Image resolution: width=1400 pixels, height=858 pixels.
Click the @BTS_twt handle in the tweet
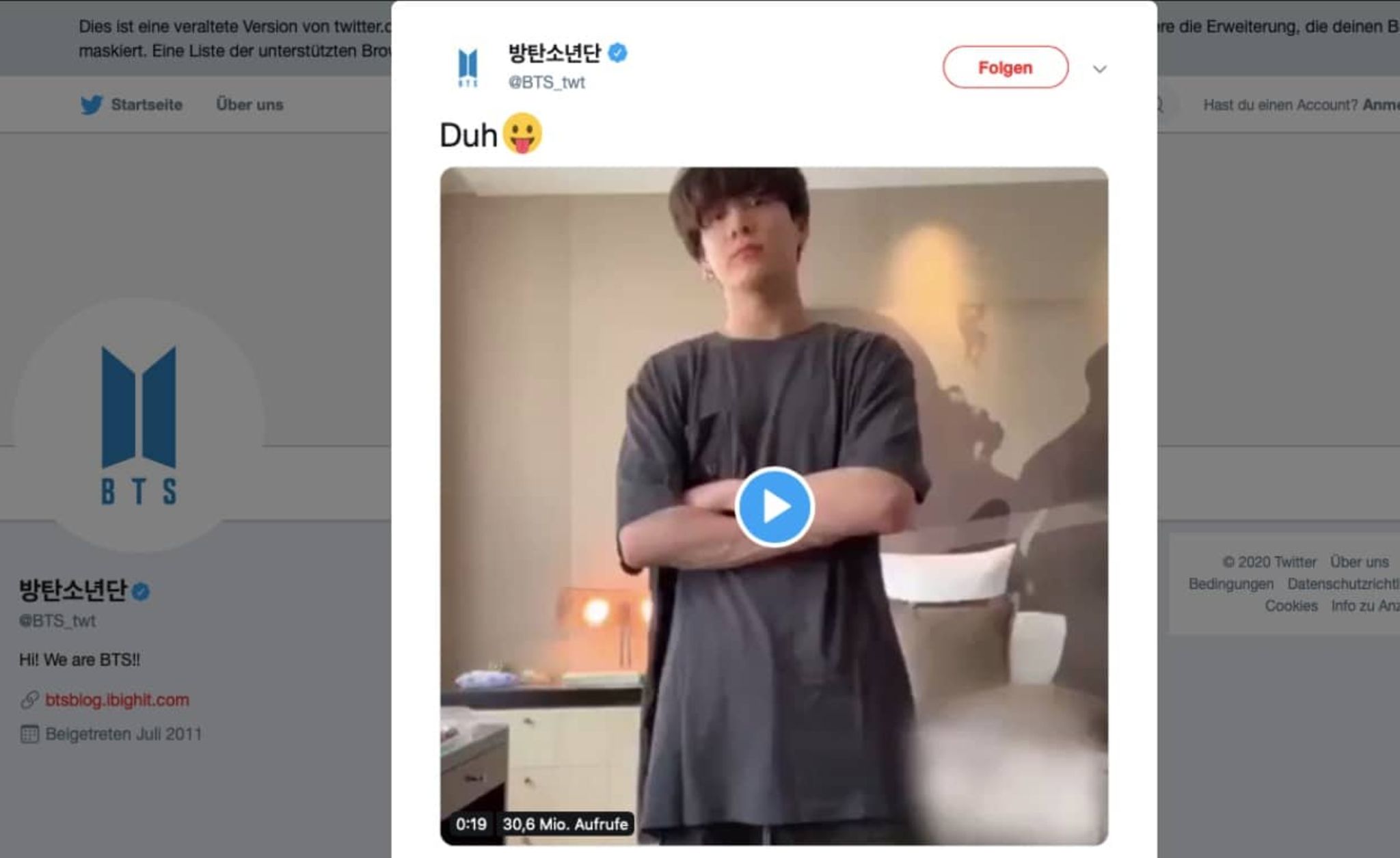[546, 83]
